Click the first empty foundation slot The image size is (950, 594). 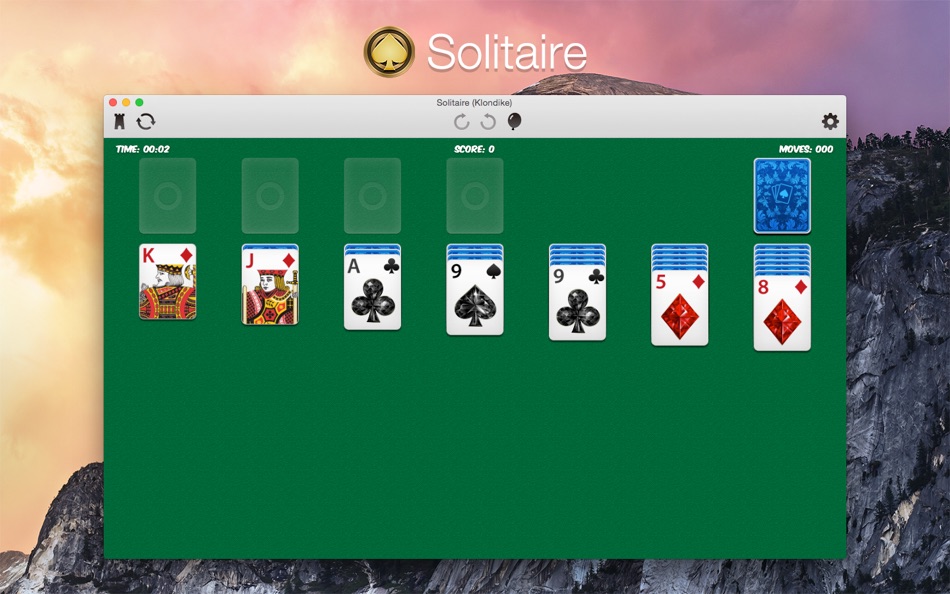(167, 196)
